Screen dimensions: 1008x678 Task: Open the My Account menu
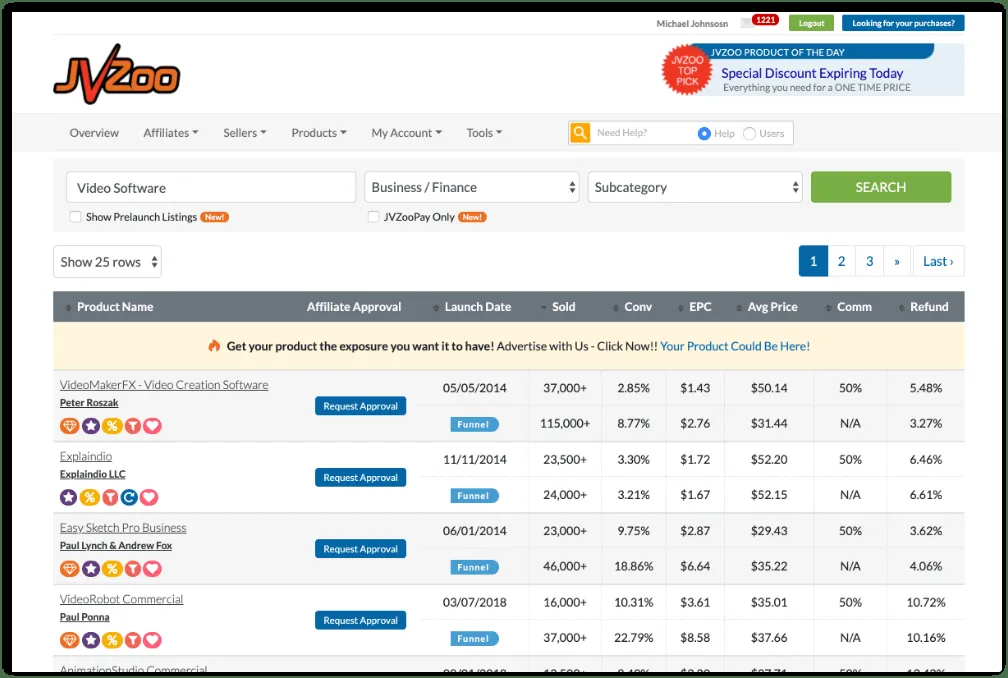pyautogui.click(x=407, y=133)
